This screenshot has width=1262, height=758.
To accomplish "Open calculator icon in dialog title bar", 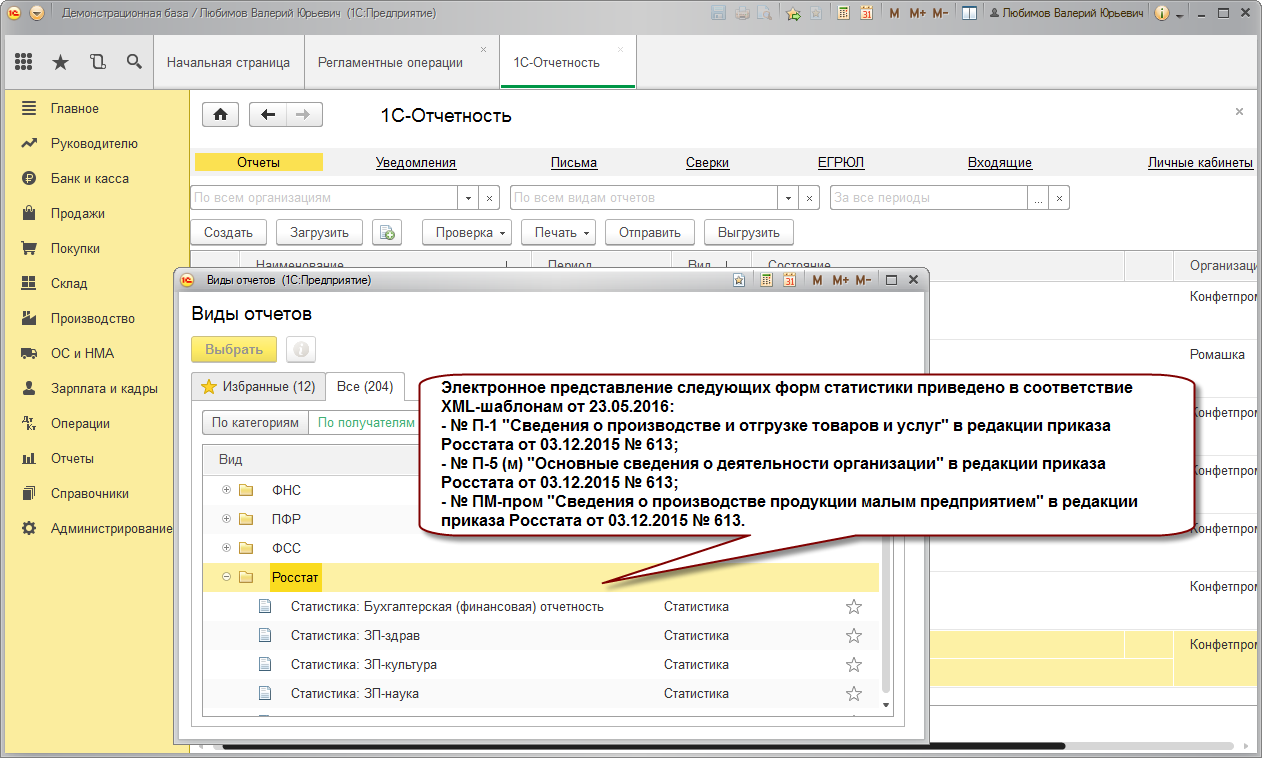I will [x=767, y=280].
